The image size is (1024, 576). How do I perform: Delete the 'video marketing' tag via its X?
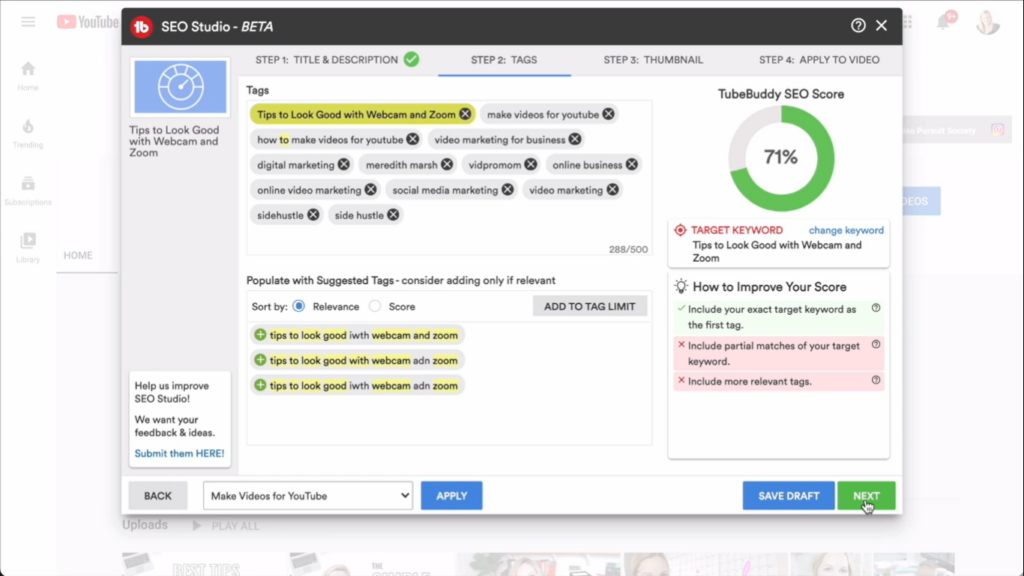(612, 189)
